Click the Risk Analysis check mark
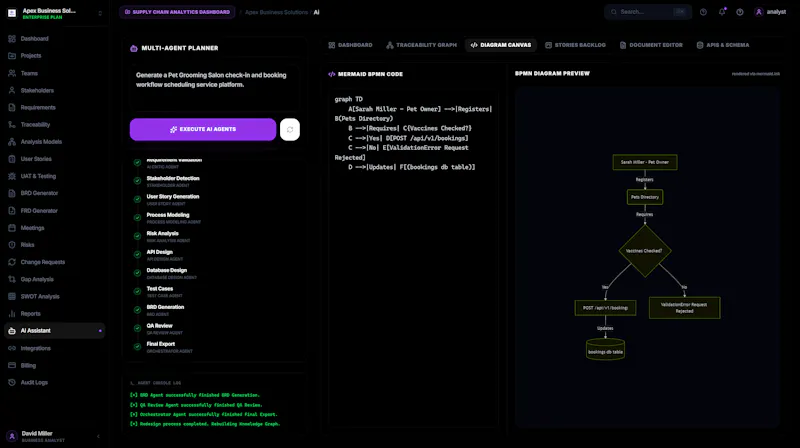The image size is (800, 448). coord(137,236)
